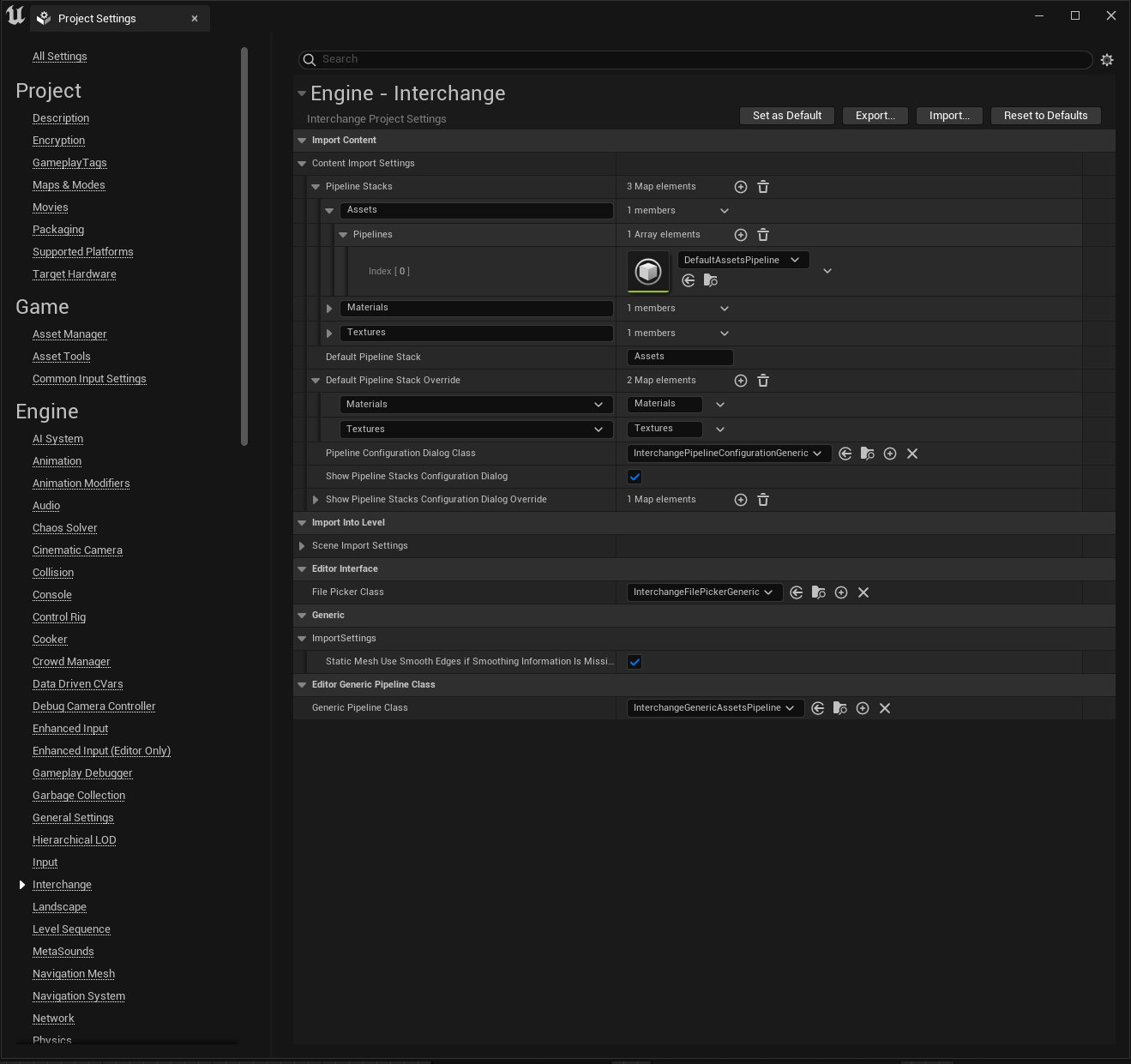Expand Scene Import Settings
The image size is (1131, 1064).
coord(302,546)
